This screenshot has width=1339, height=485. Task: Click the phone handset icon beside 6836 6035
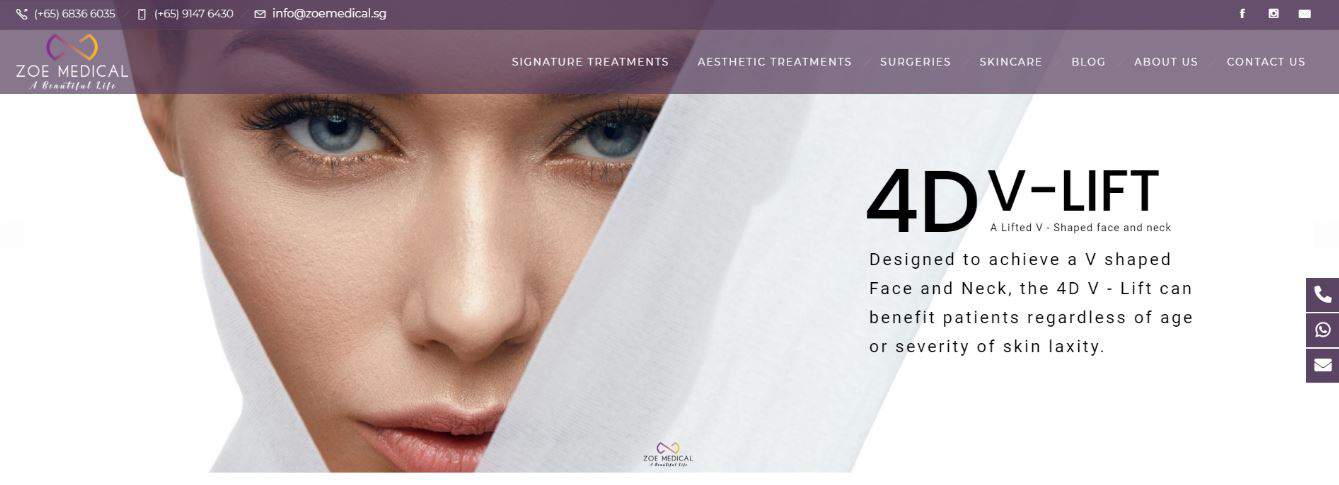[22, 14]
